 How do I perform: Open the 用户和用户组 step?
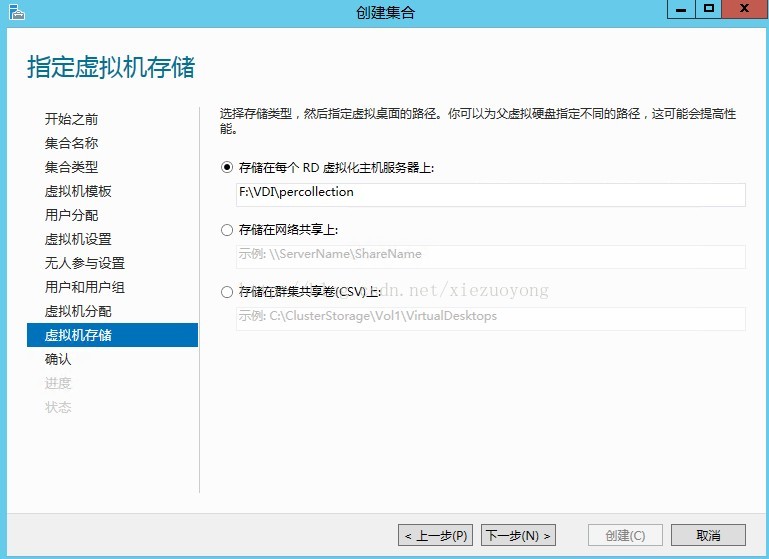84,287
